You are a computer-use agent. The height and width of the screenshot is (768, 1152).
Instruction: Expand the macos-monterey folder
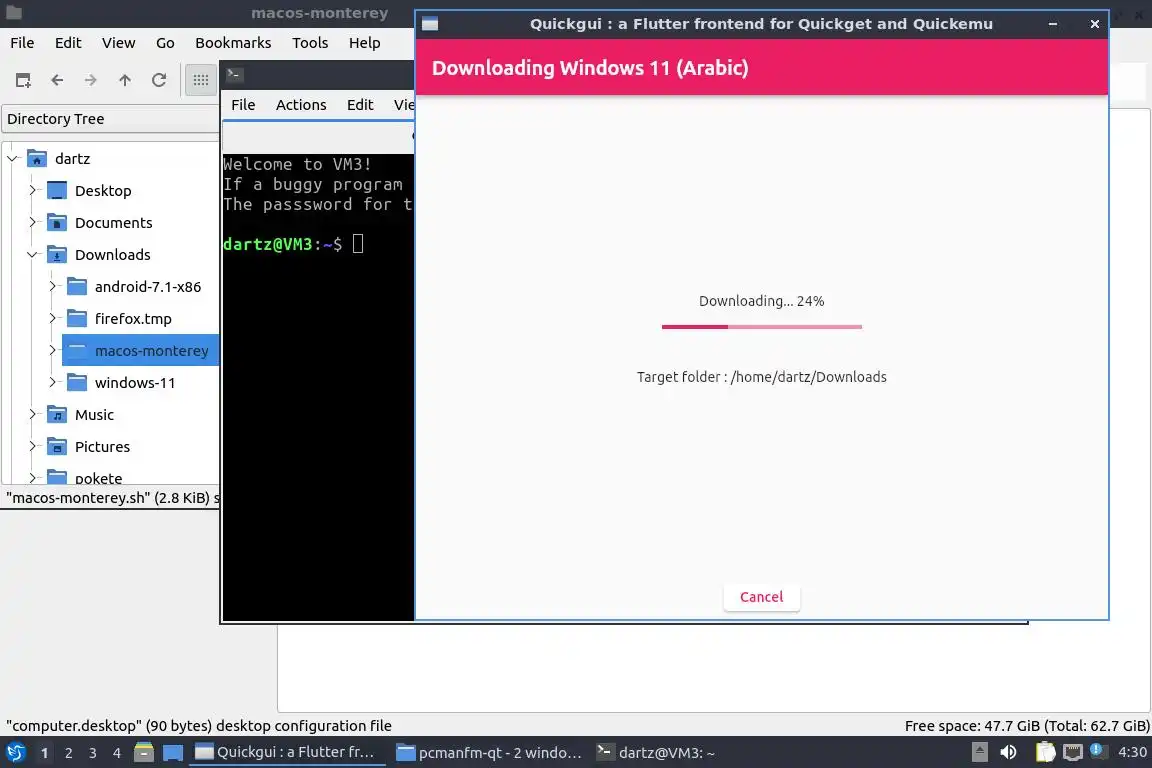click(x=52, y=350)
